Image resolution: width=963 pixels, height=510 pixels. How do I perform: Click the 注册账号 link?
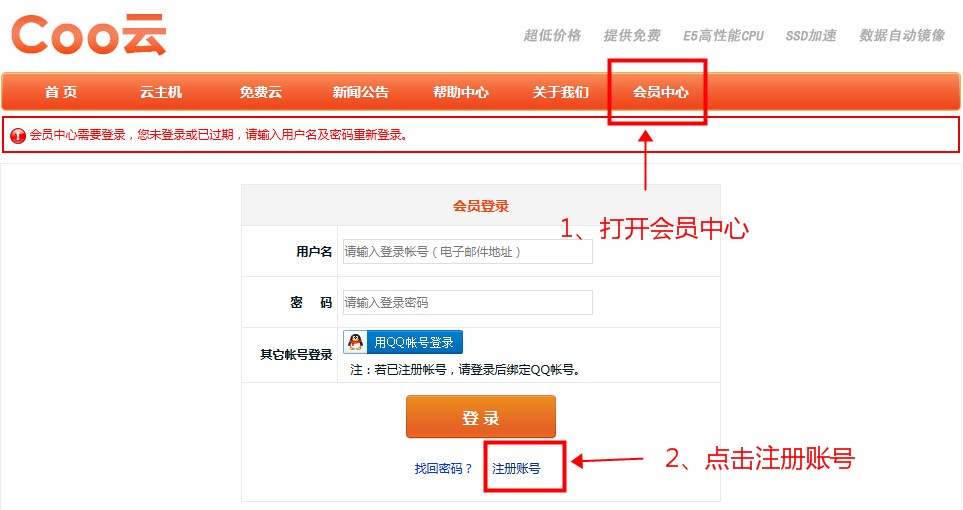point(516,468)
